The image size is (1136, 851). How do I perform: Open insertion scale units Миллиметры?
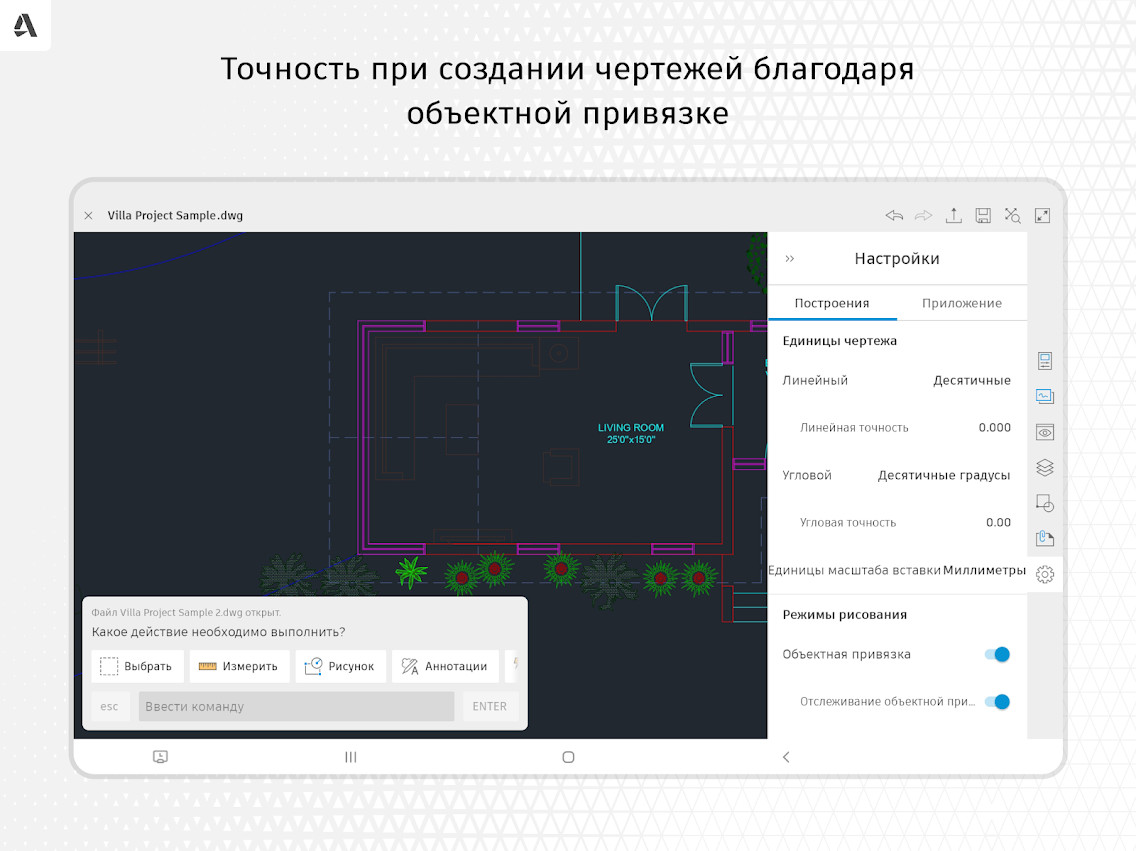tap(984, 570)
